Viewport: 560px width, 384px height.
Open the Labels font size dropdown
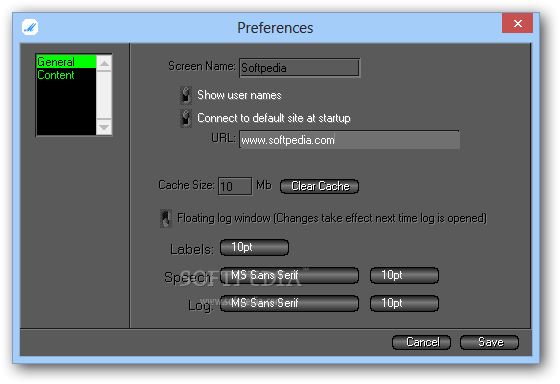[x=254, y=247]
